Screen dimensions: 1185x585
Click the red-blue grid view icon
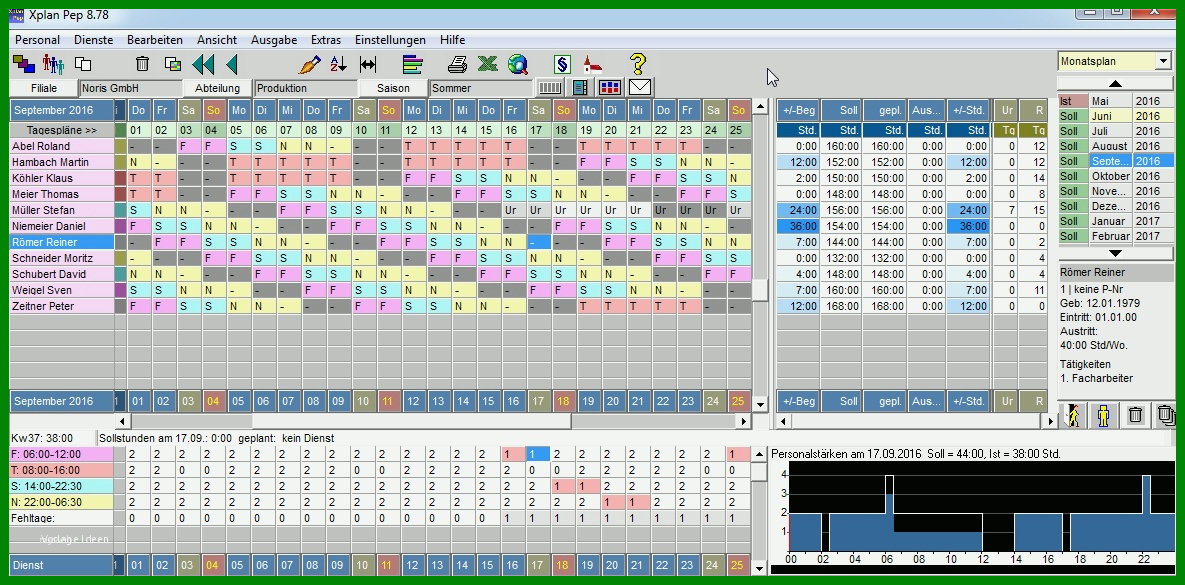pos(609,88)
